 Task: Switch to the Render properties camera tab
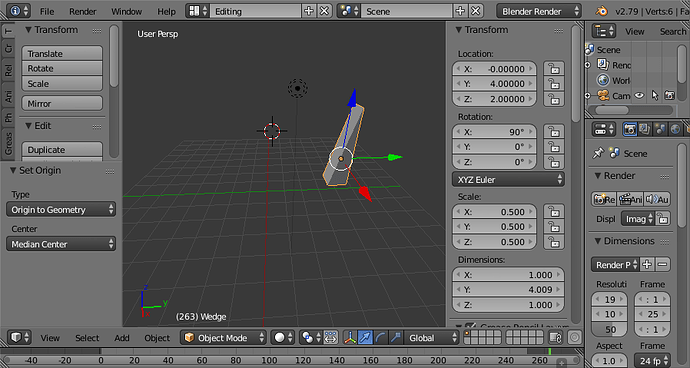coord(630,129)
